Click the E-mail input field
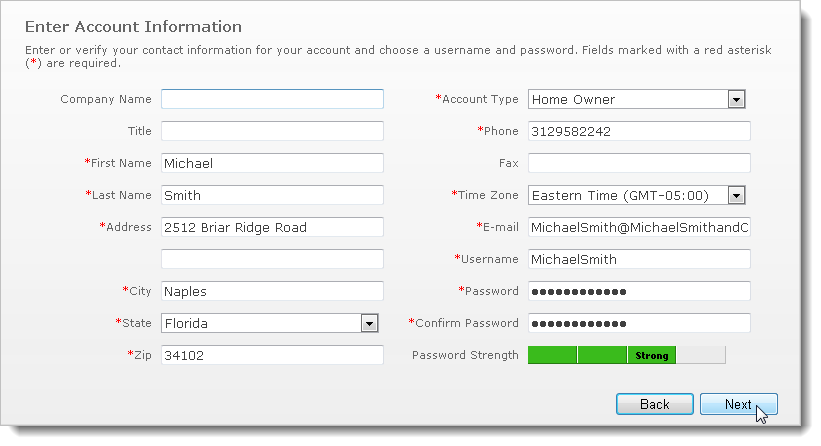 [639, 227]
